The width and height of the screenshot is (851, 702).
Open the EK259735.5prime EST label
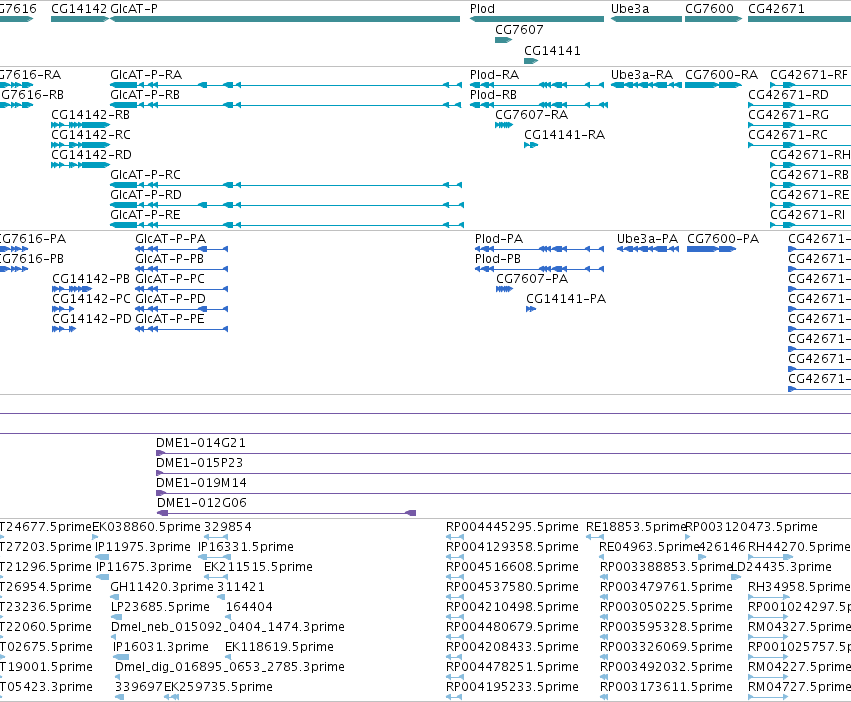[x=218, y=687]
